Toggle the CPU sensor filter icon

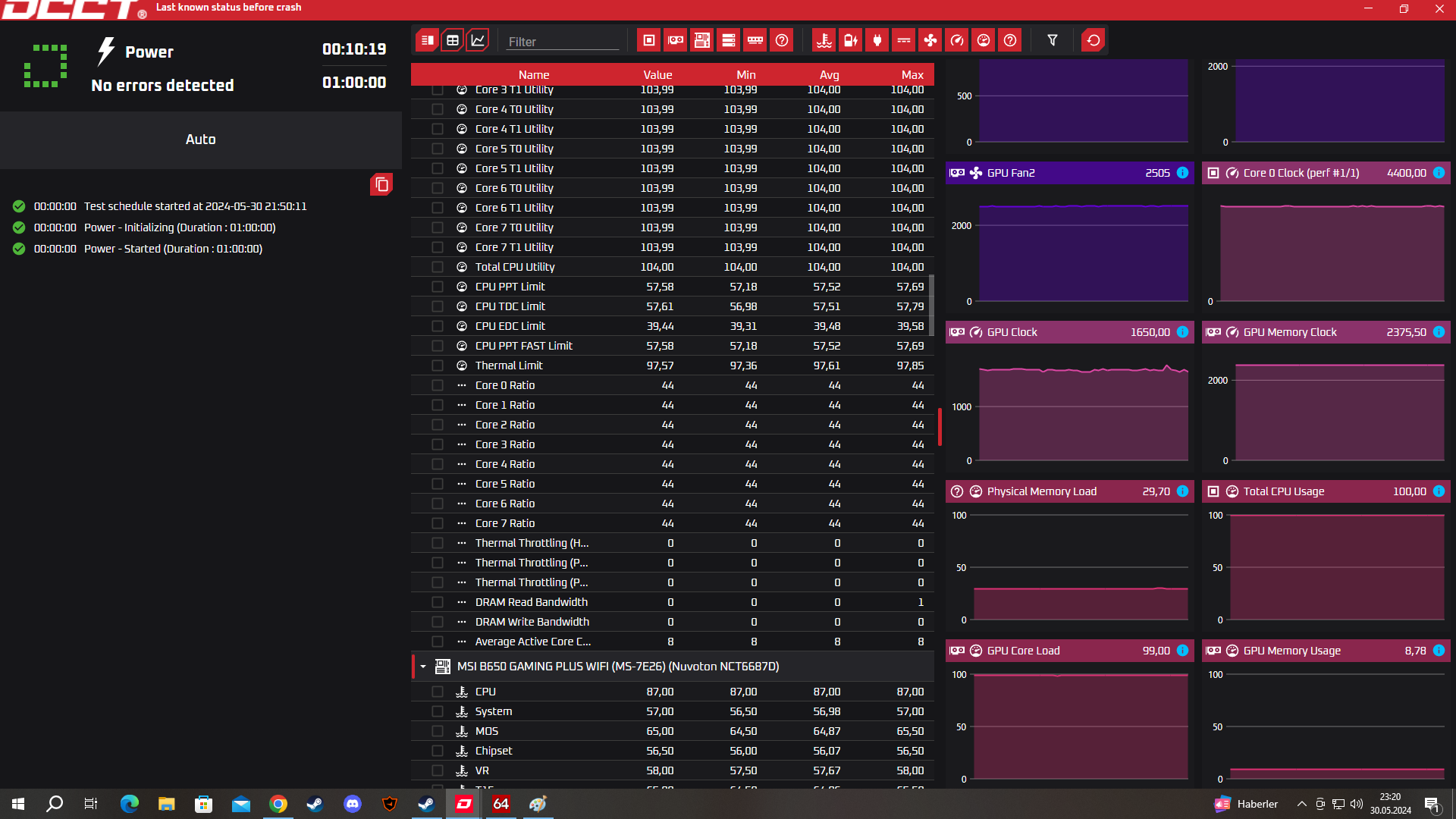[x=649, y=40]
